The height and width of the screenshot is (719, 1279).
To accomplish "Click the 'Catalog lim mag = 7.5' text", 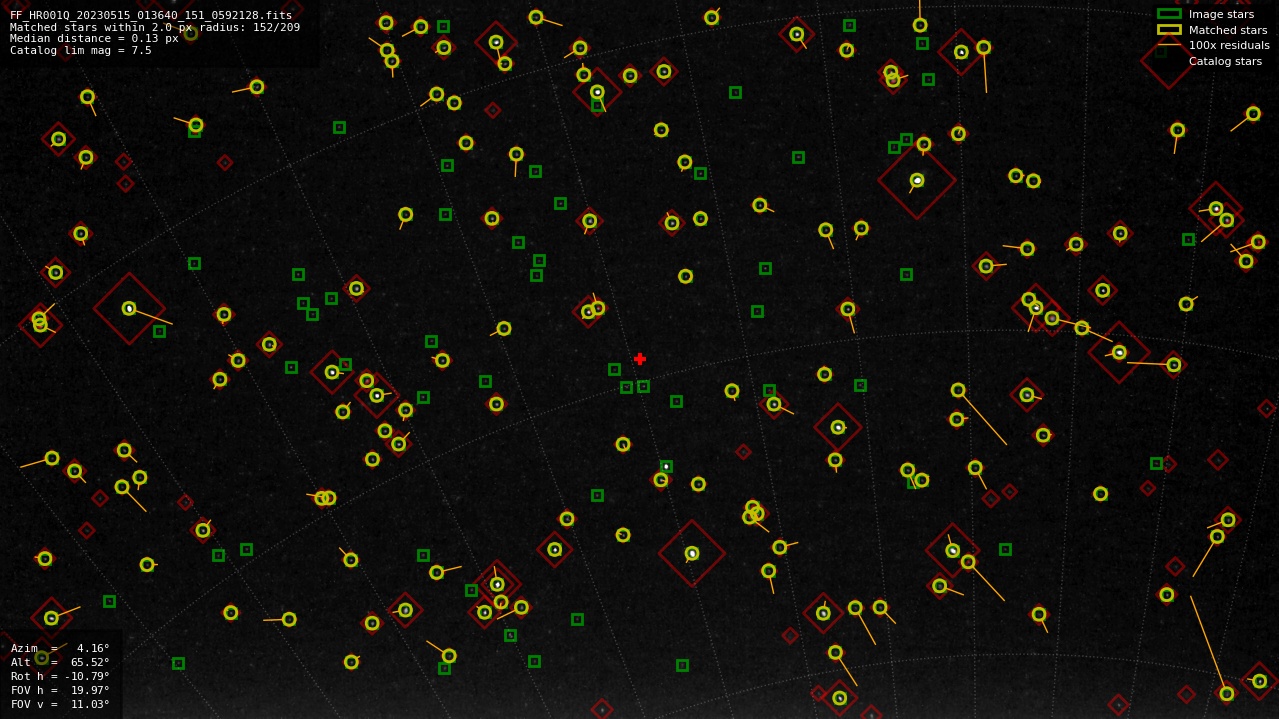I will coord(81,50).
